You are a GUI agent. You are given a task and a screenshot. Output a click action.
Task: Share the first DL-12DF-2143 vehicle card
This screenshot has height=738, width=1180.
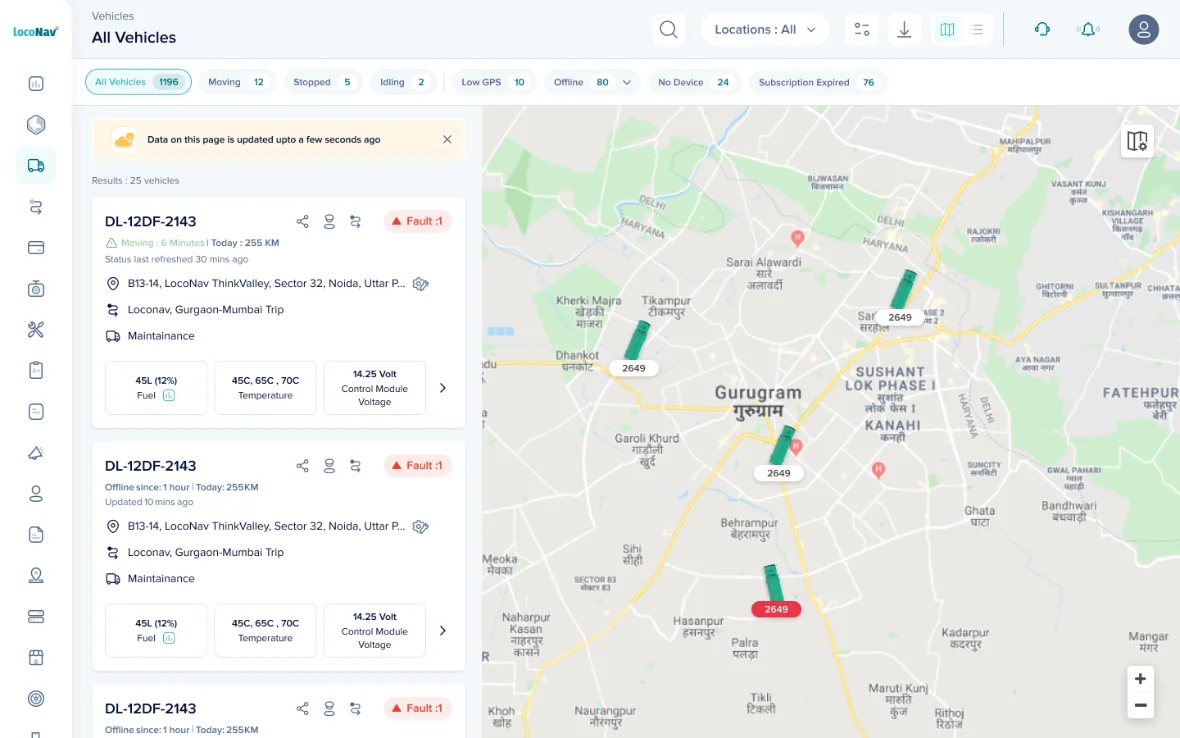click(x=303, y=221)
